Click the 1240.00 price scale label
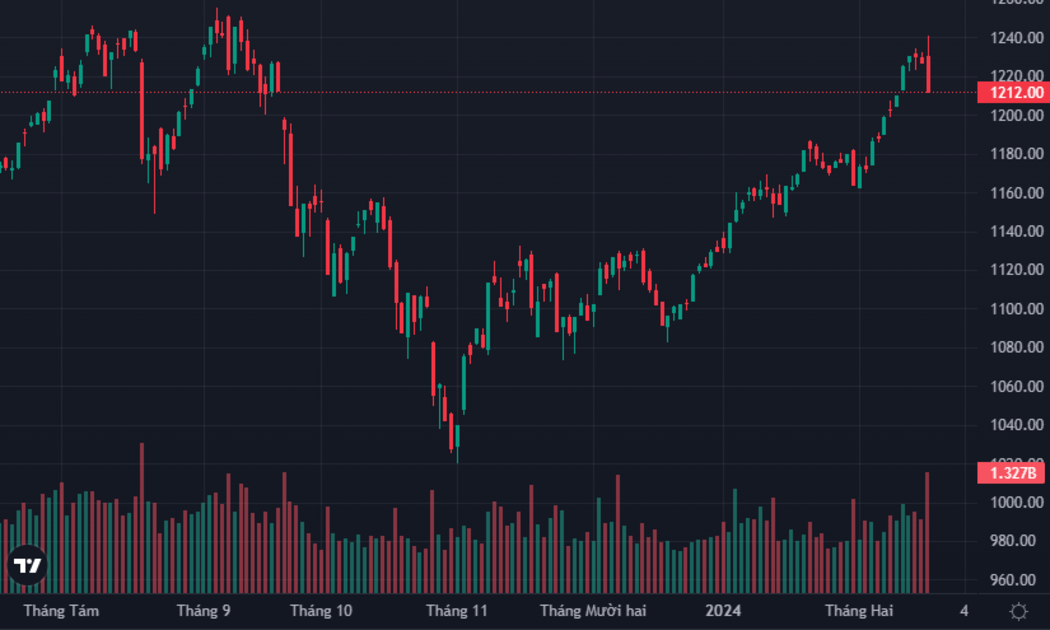Viewport: 1050px width, 630px height. pyautogui.click(x=1017, y=38)
